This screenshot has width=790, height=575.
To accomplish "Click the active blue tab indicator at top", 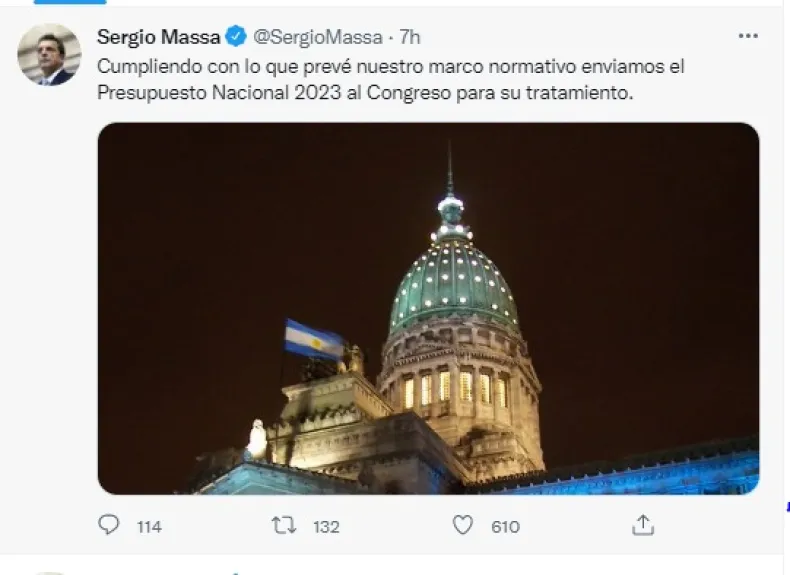I will (x=70, y=2).
